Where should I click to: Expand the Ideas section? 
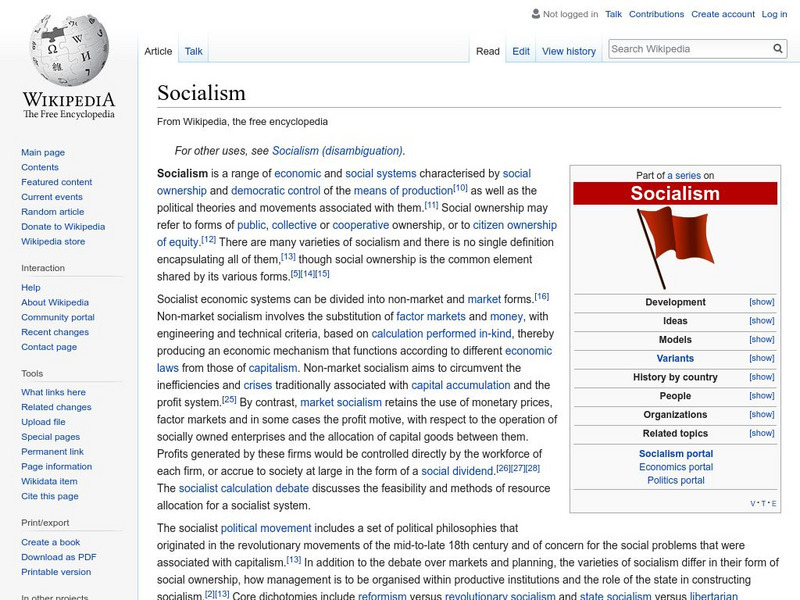762,320
